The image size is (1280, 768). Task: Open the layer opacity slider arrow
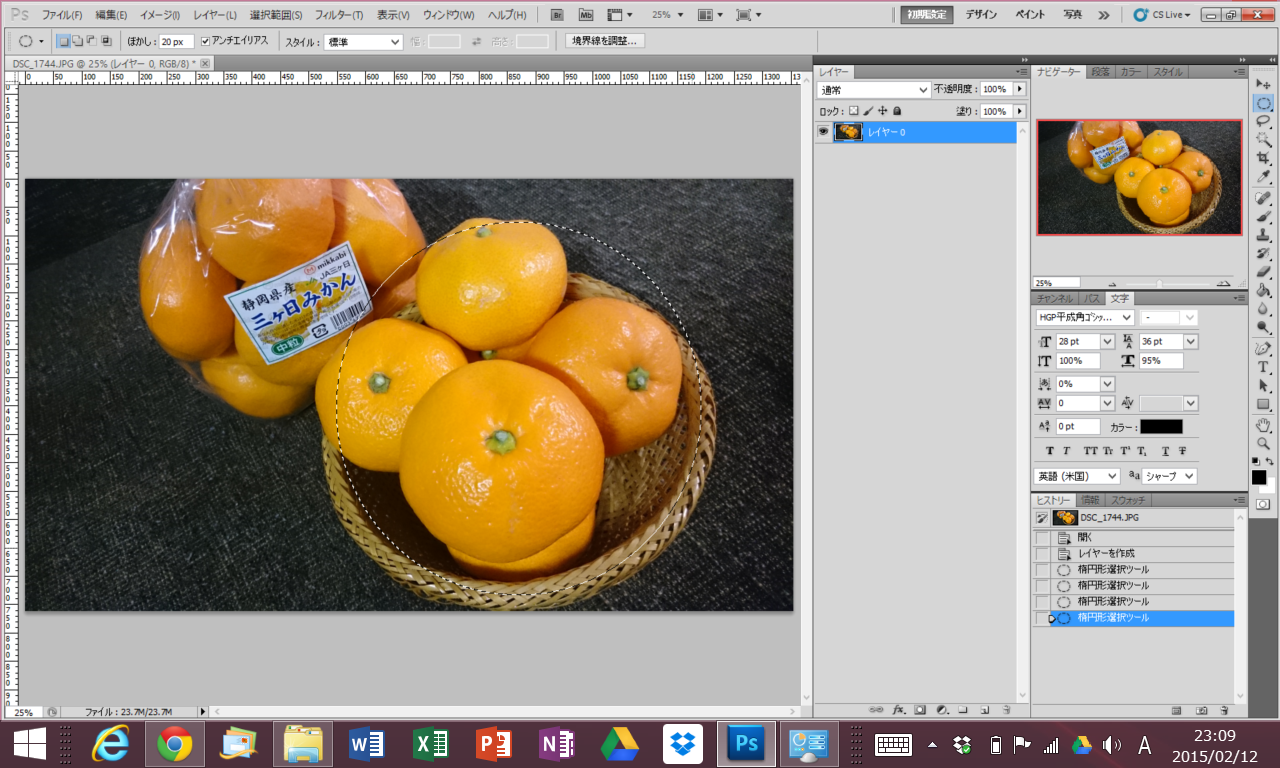[1020, 89]
